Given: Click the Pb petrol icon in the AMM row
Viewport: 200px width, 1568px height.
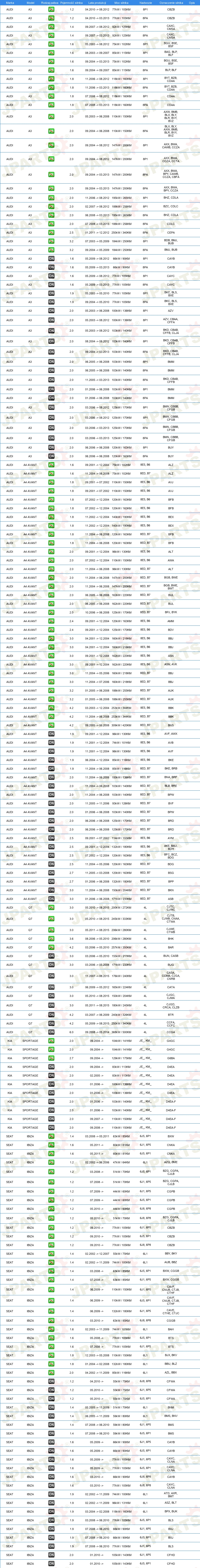Looking at the screenshot, I should [51, 621].
